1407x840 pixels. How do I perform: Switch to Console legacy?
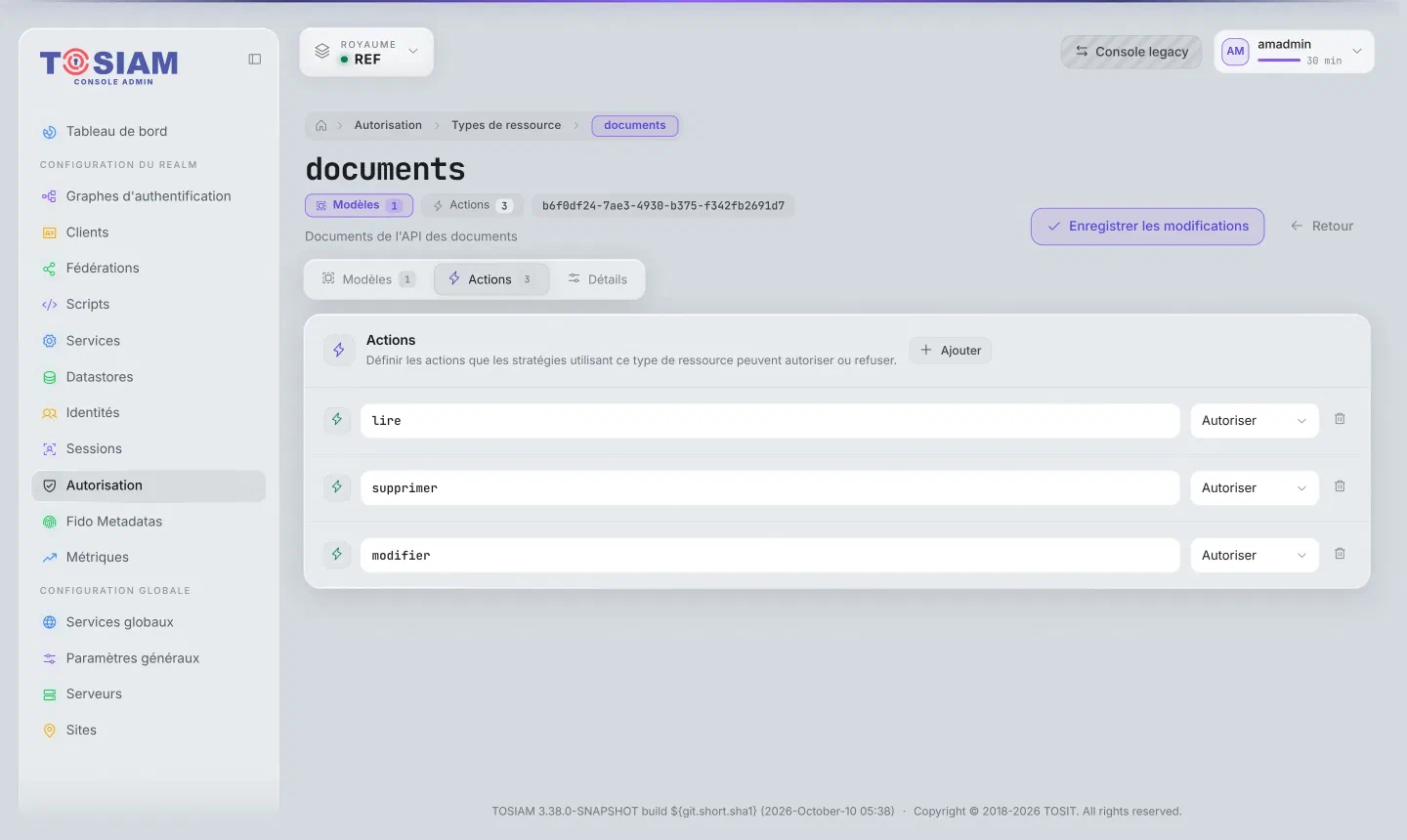[1131, 52]
